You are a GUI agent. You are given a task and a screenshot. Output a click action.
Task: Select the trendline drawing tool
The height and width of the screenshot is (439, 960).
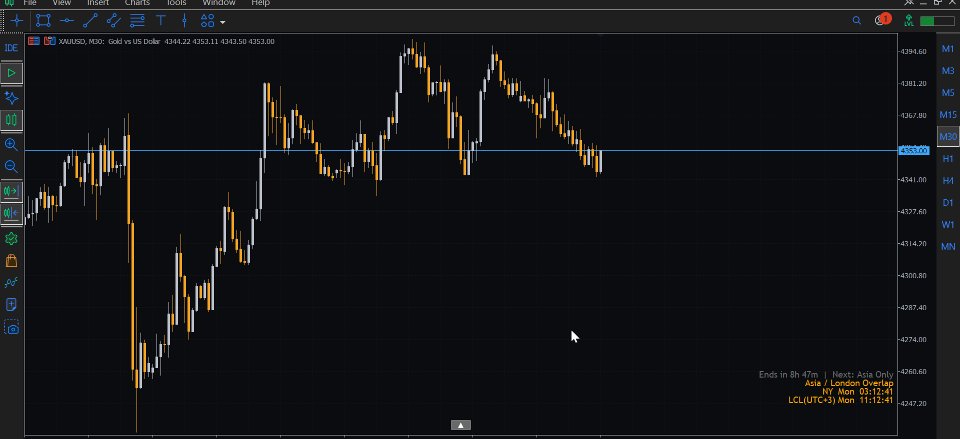click(x=90, y=21)
